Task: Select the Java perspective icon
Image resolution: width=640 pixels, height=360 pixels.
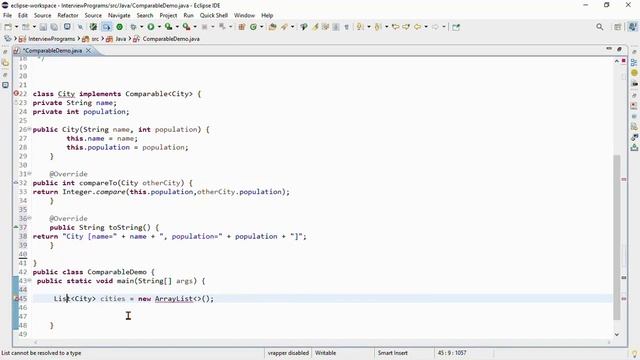Action: (x=632, y=27)
